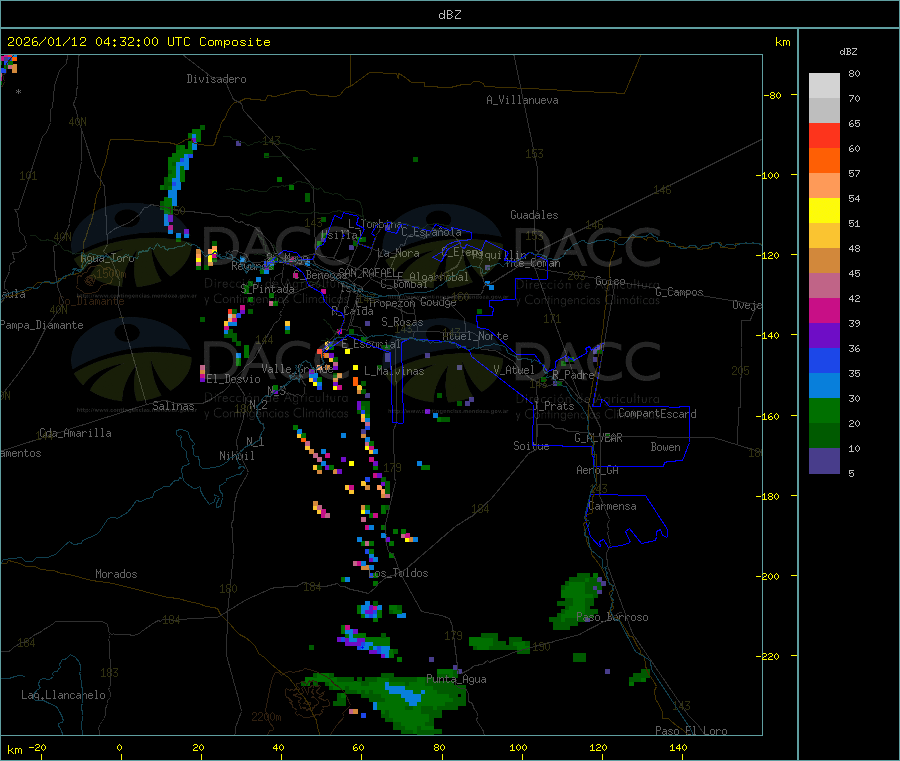Select the S_Pintada label
This screenshot has width=900, height=761.
pyautogui.click(x=267, y=289)
